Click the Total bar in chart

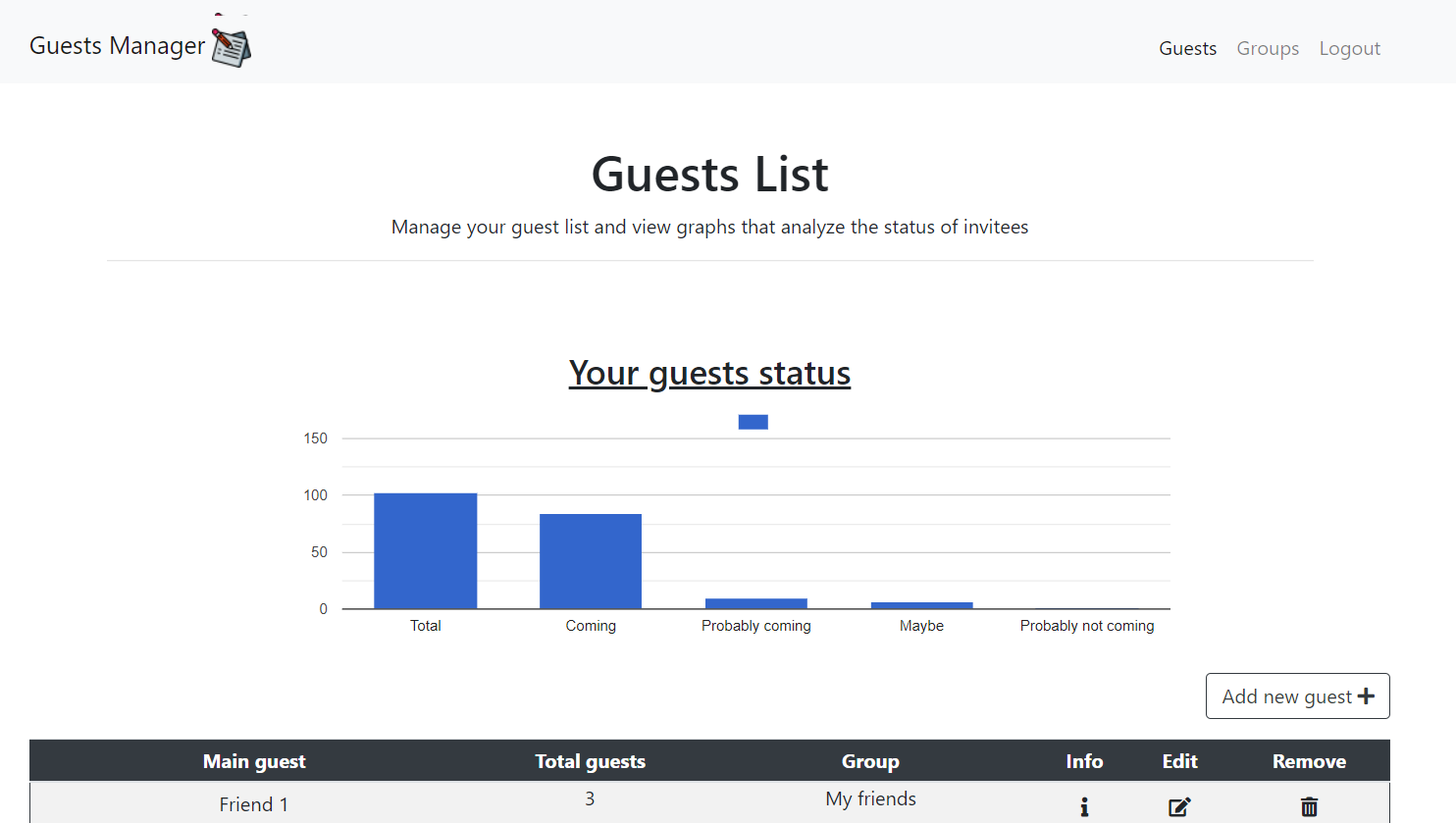tap(425, 550)
